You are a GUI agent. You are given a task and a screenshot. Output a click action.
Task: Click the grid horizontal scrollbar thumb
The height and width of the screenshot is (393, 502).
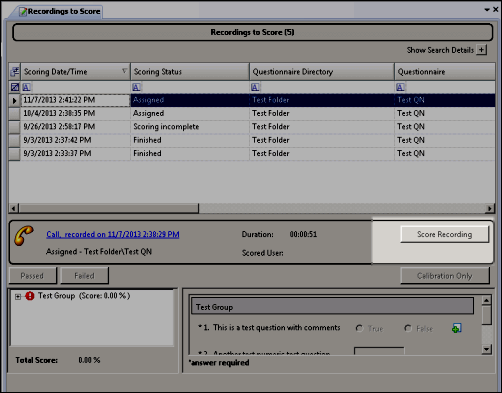pyautogui.click(x=109, y=209)
